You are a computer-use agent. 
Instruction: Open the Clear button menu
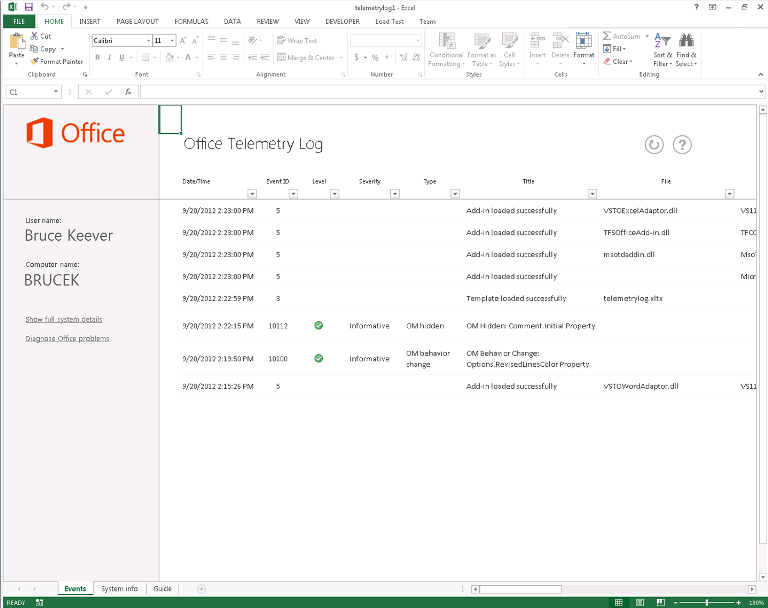click(x=618, y=61)
